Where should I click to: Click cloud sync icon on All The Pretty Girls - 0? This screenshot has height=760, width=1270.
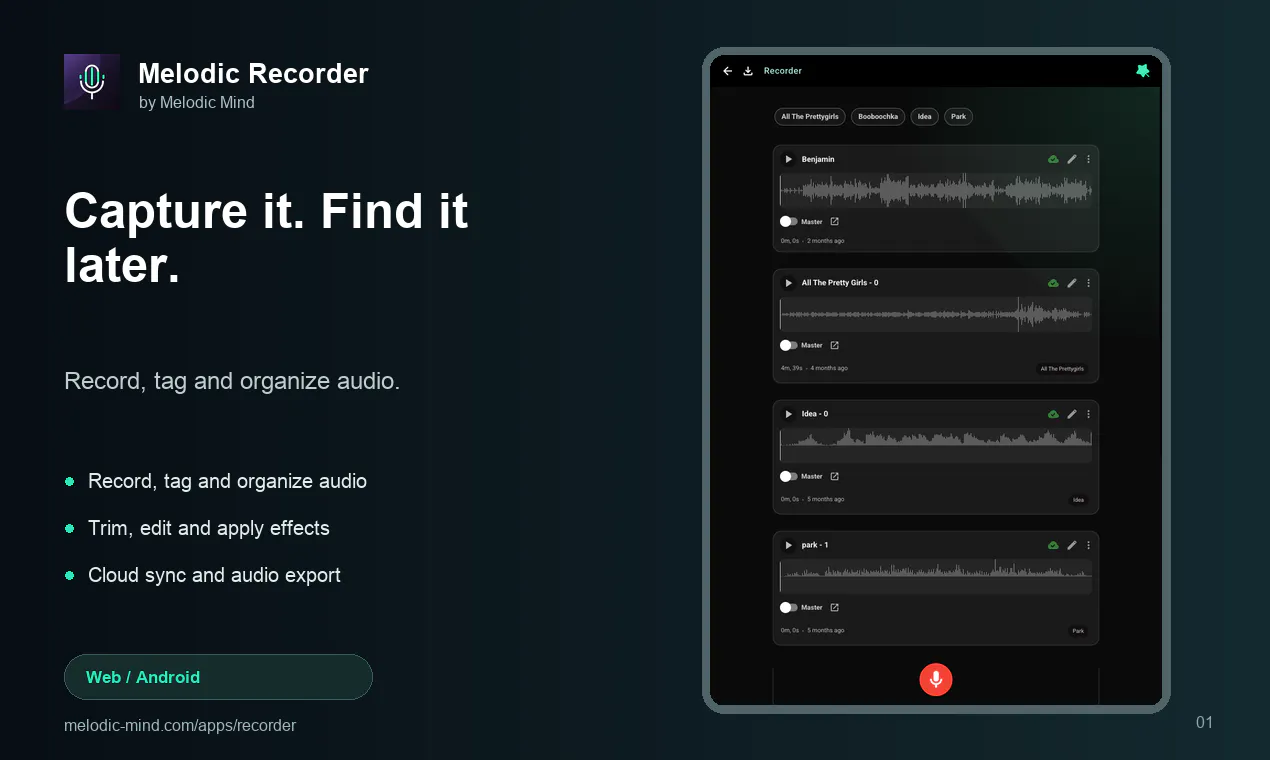click(1053, 283)
